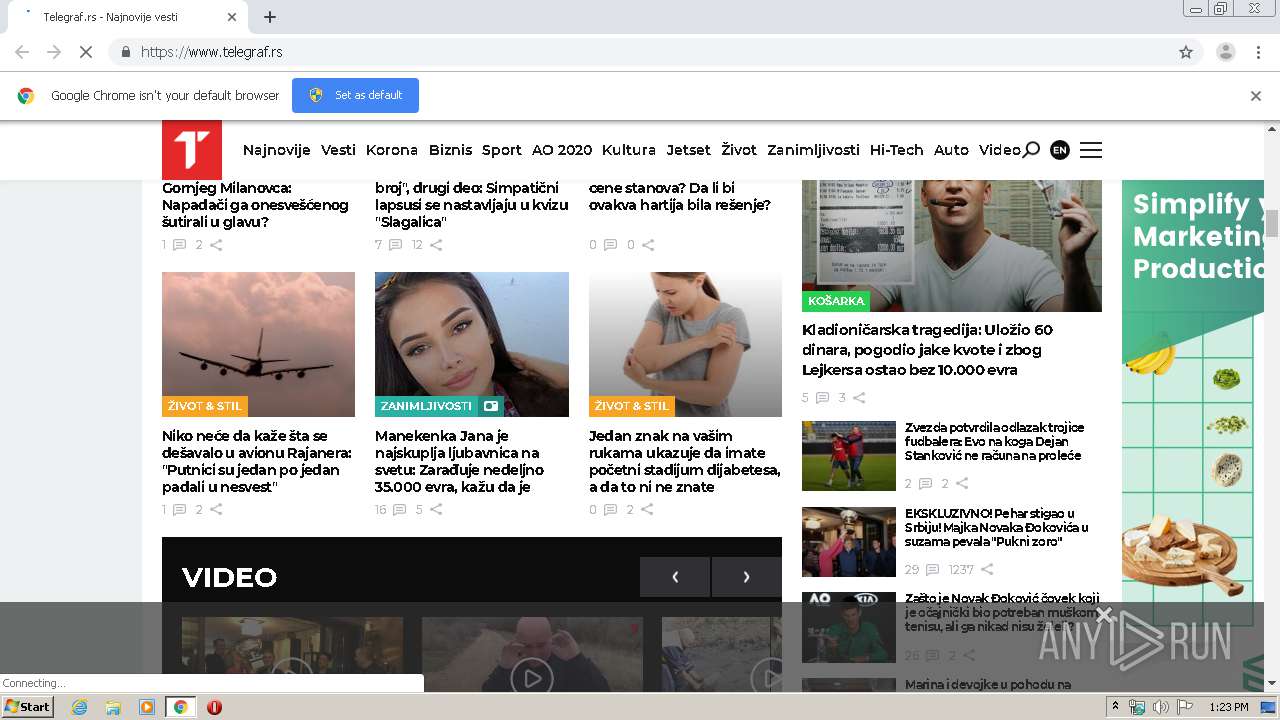This screenshot has height=720, width=1280.
Task: Show previous videos with left arrow
Action: (675, 577)
